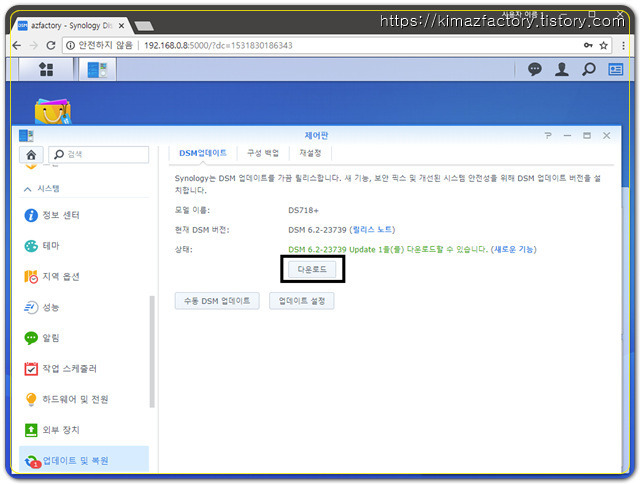Click the Control Panel taskbar icon
Viewport: 640px width, 484px height.
[x=97, y=69]
